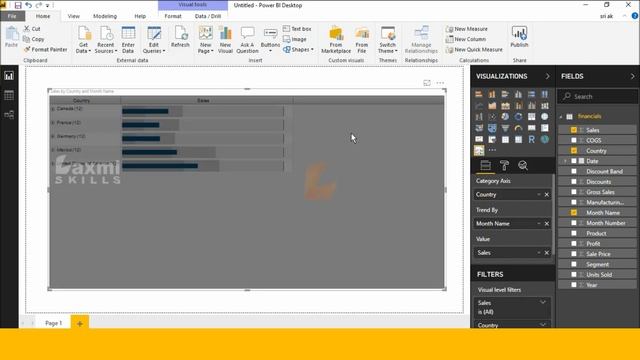640x360 pixels.
Task: Select the Donut chart visual
Action: [518, 117]
